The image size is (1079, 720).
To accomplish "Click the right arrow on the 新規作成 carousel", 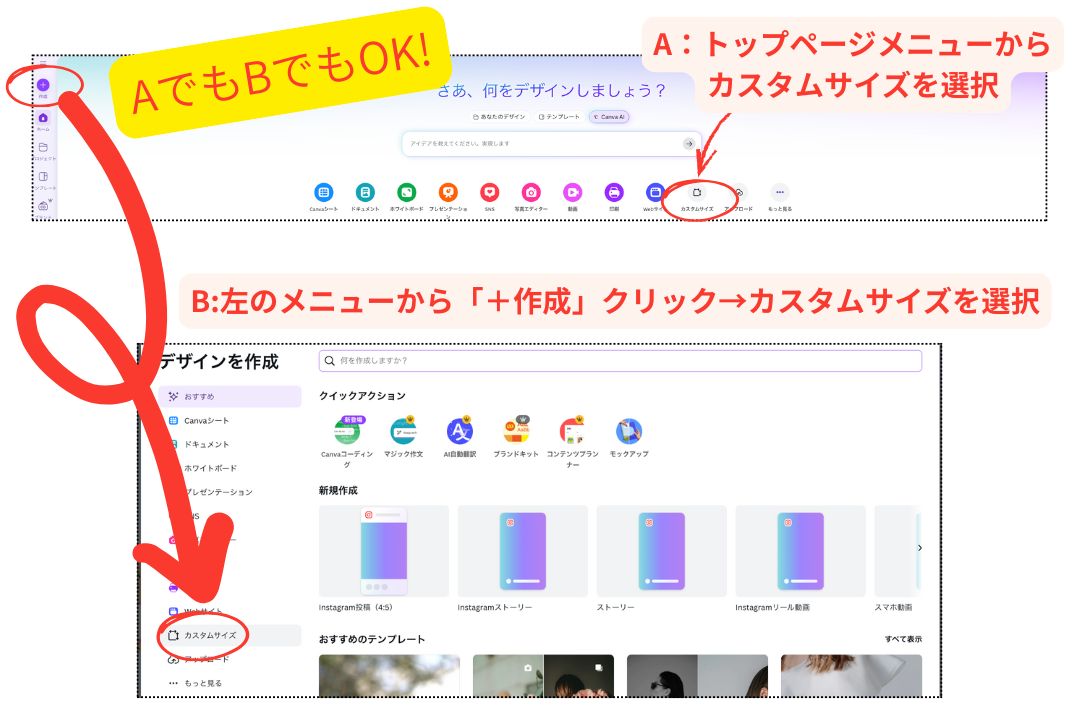I will [x=920, y=548].
